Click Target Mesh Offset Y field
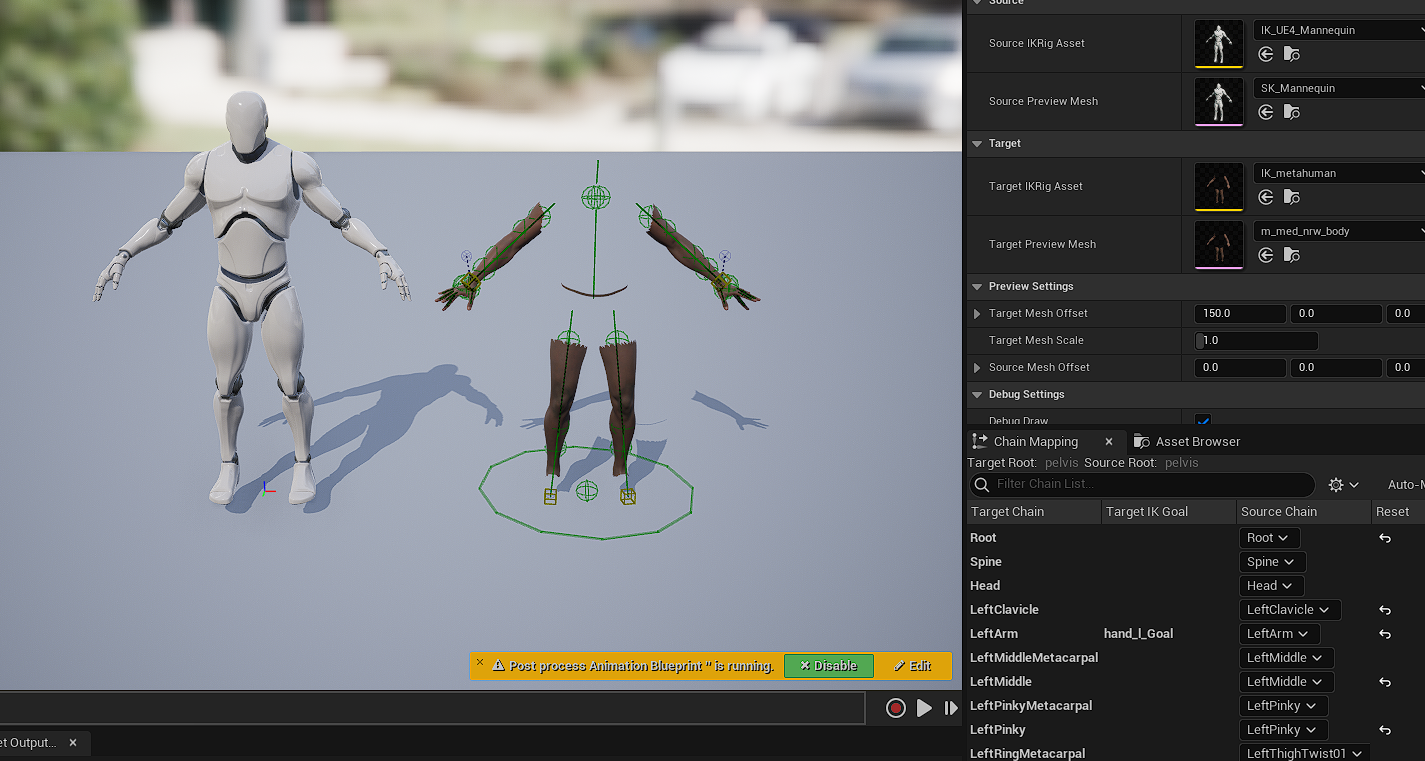 [1336, 313]
